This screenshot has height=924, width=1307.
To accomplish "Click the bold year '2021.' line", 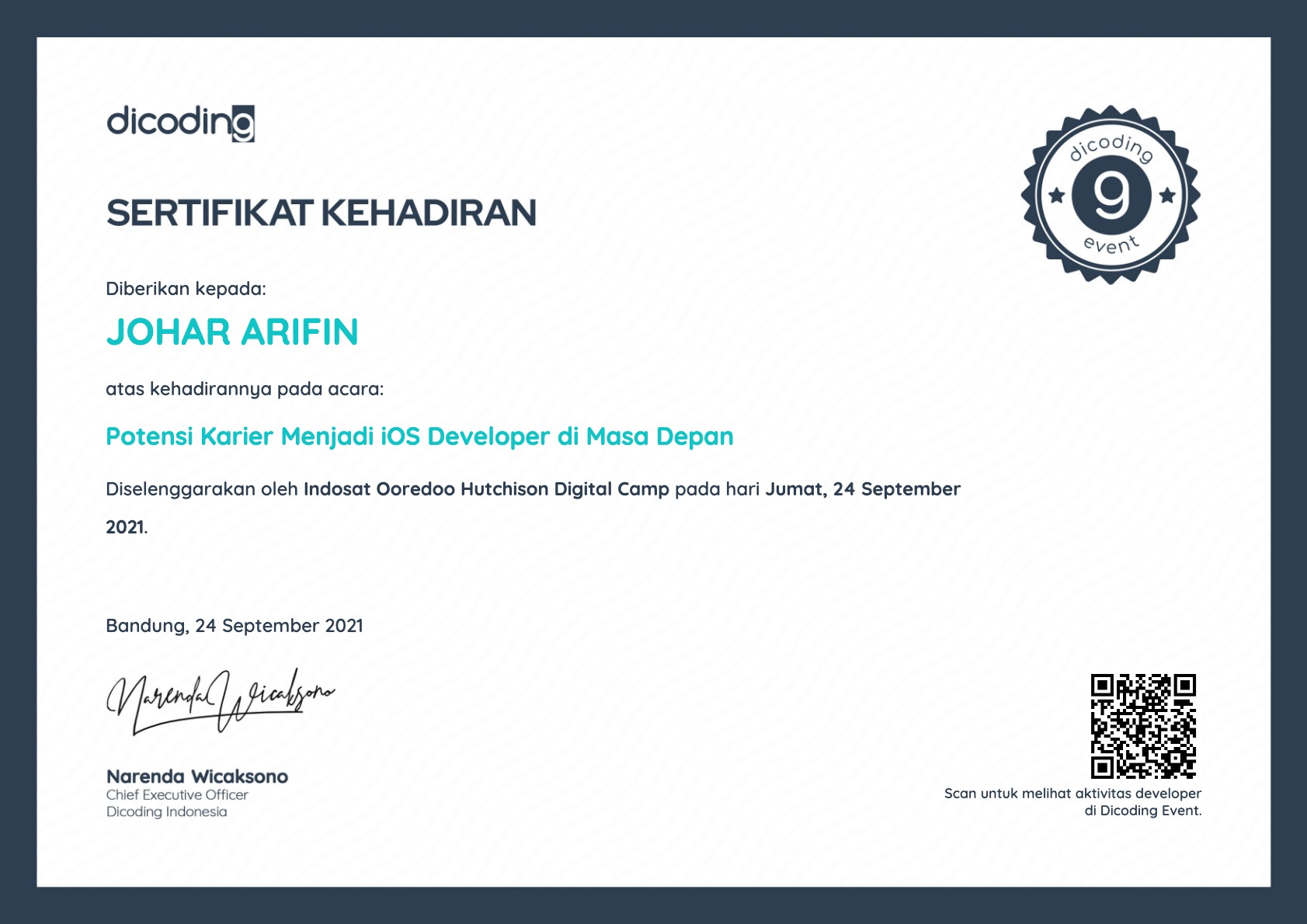I will click(x=127, y=527).
